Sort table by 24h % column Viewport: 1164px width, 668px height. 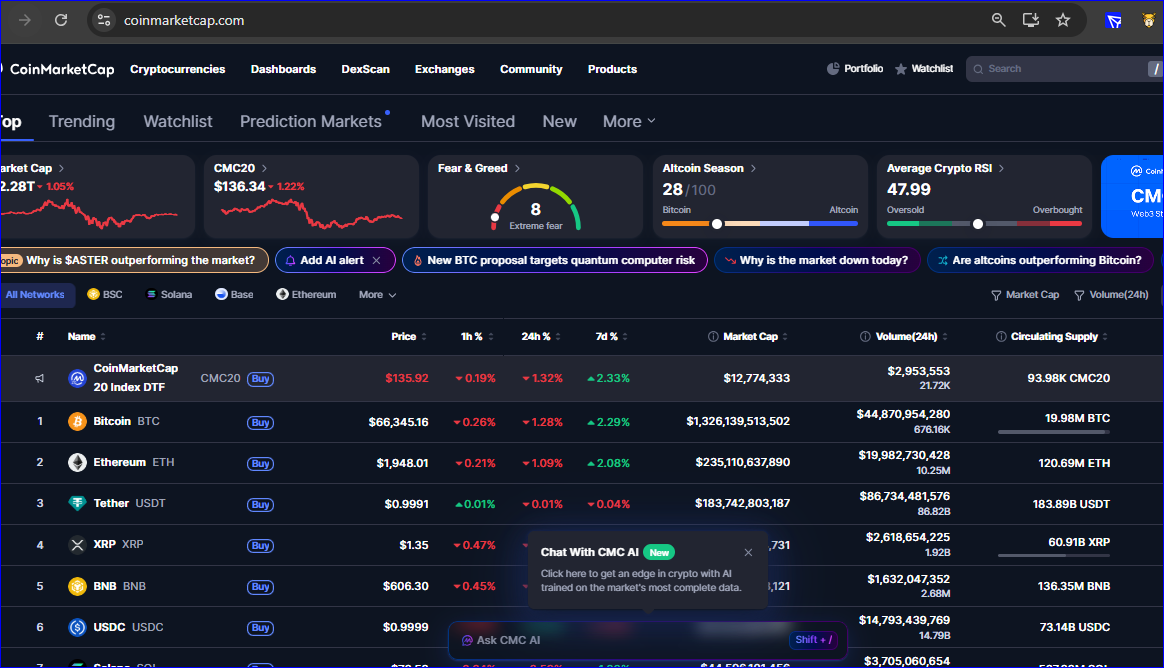point(541,336)
